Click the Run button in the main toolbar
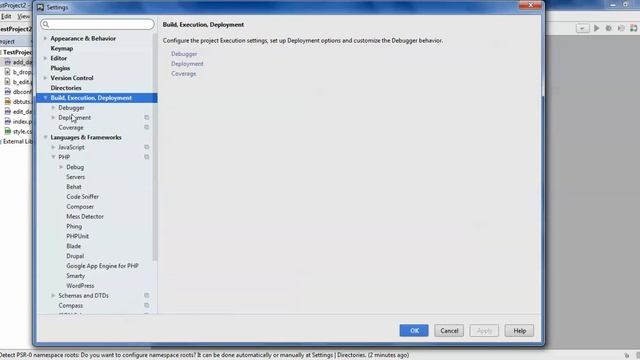 [596, 28]
